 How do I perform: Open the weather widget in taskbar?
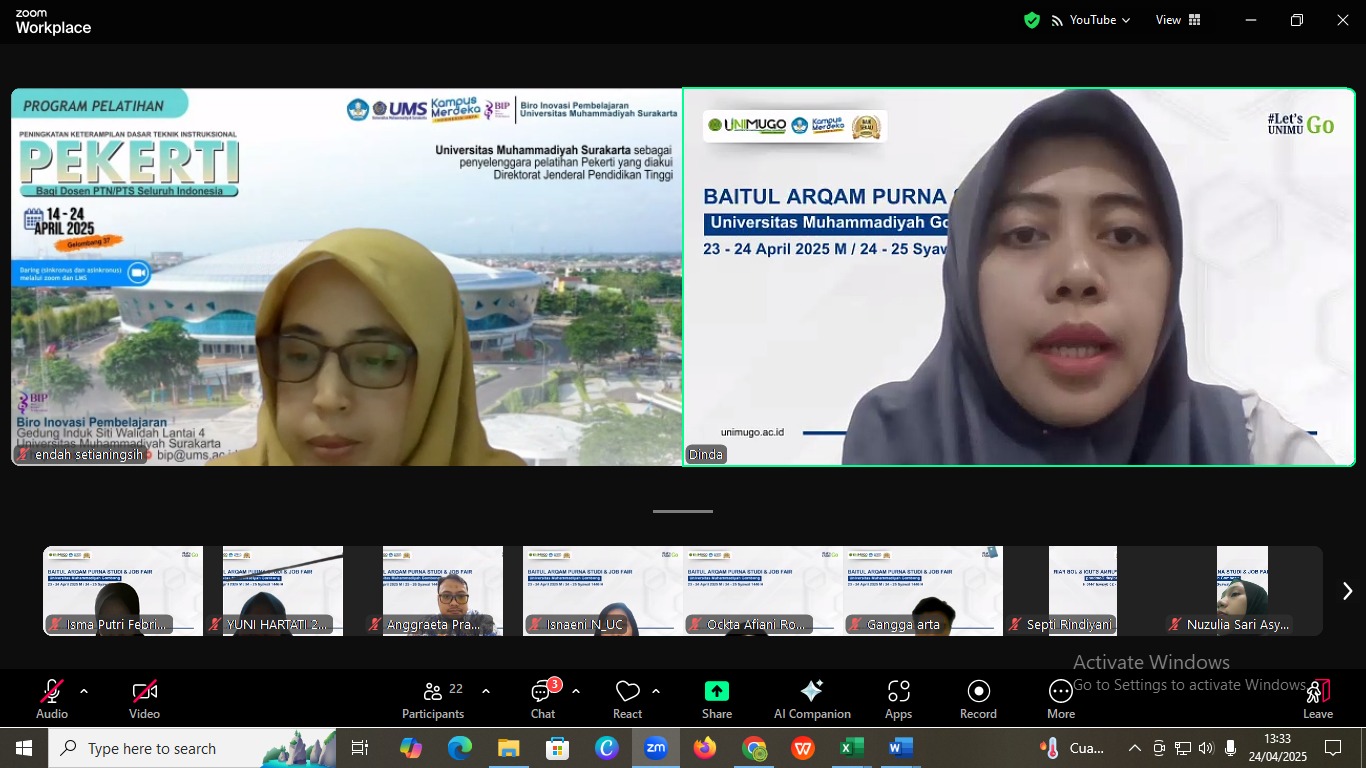coord(1074,748)
